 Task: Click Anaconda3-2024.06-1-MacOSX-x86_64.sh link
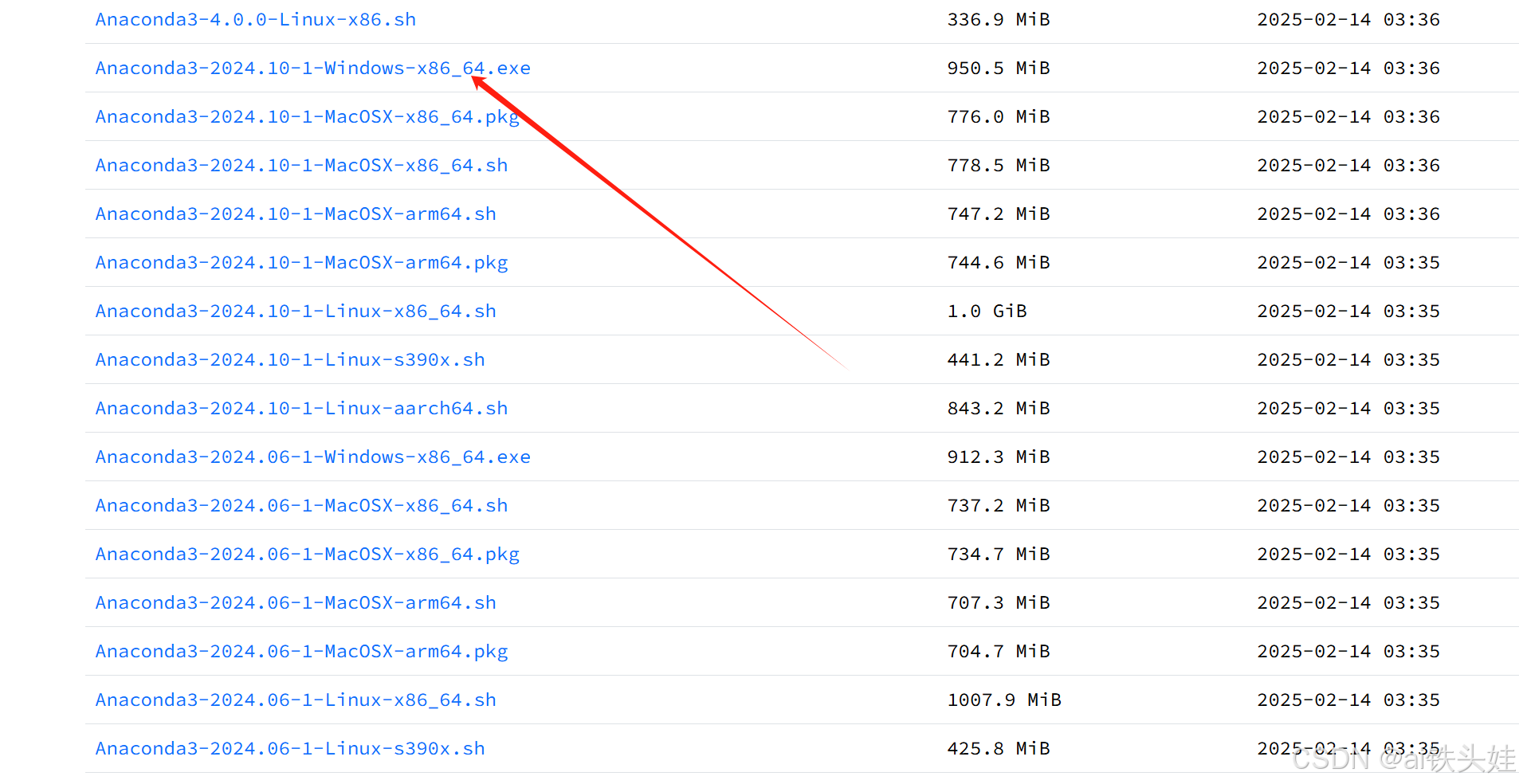click(302, 506)
